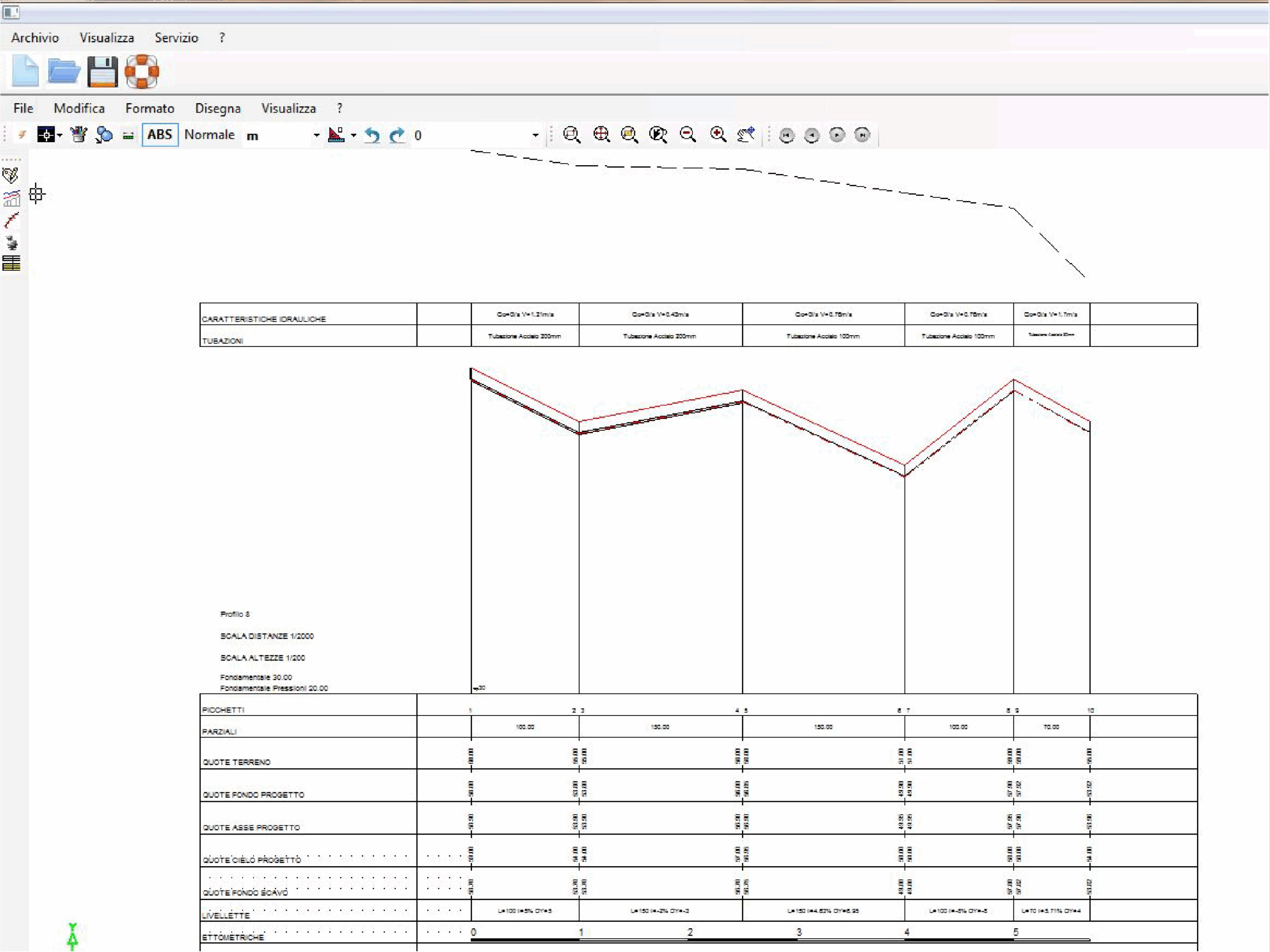Viewport: 1270px width, 952px height.
Task: Click the new blank document button
Action: coord(25,72)
